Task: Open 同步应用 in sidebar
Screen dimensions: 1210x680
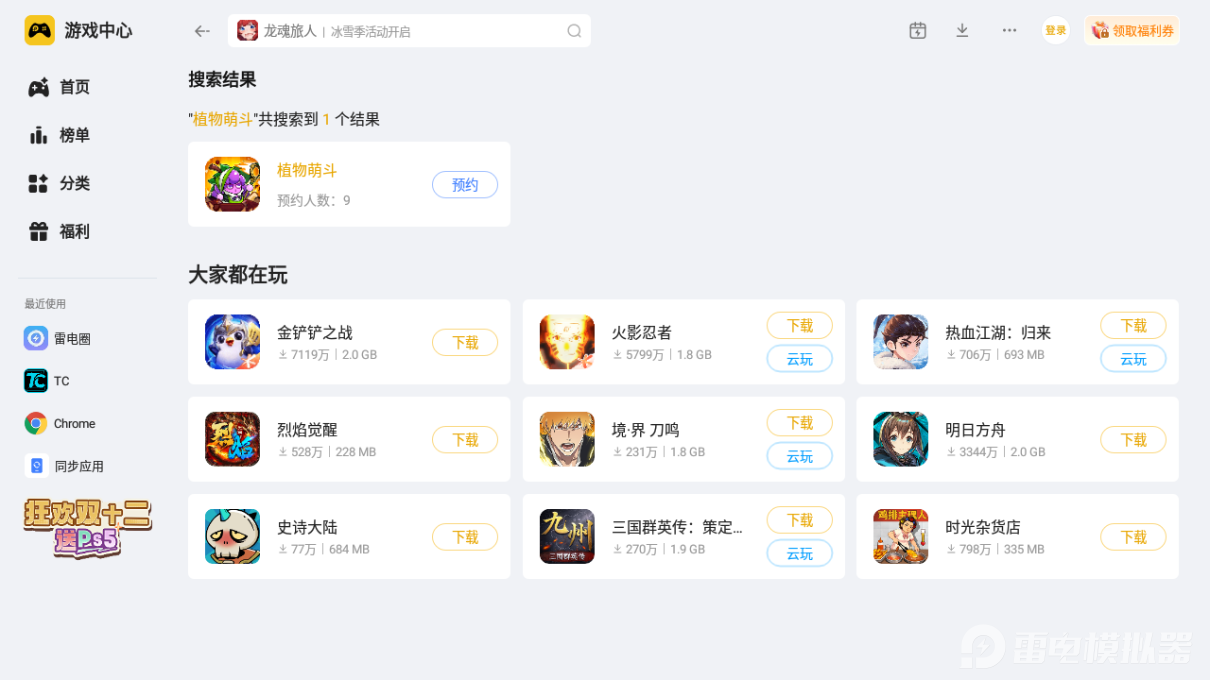Action: pos(64,466)
